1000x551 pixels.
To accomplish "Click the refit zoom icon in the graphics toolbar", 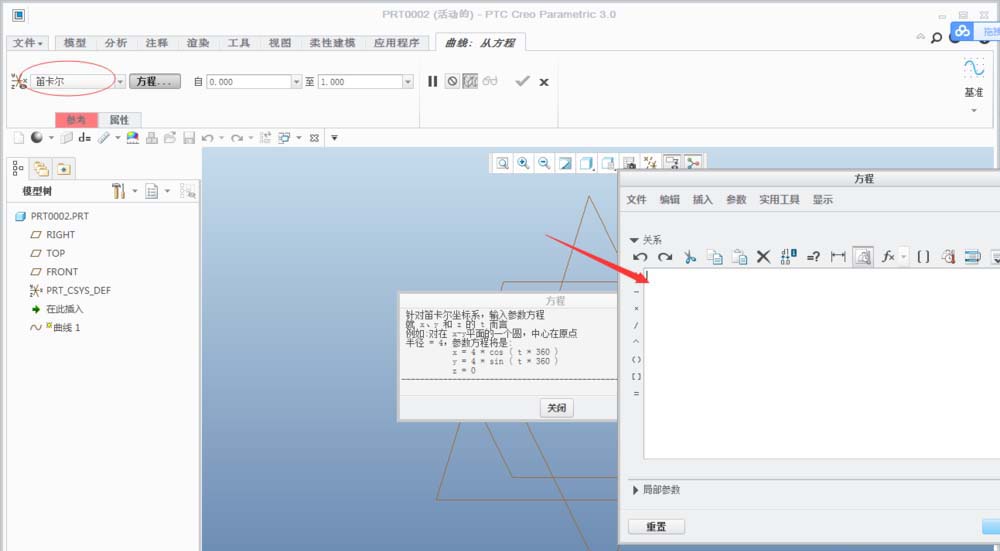I will point(503,163).
